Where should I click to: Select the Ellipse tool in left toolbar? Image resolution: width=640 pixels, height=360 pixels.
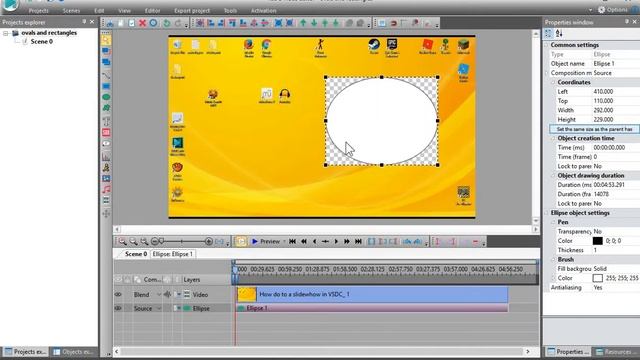(x=106, y=97)
